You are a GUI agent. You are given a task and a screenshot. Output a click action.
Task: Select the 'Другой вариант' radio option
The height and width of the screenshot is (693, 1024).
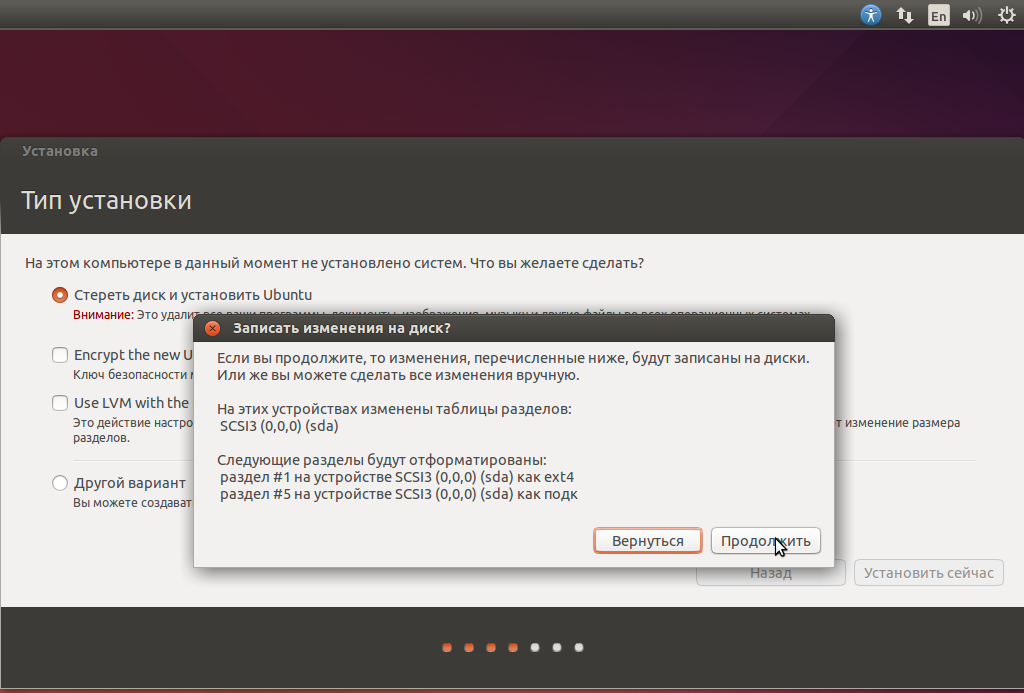click(x=59, y=483)
